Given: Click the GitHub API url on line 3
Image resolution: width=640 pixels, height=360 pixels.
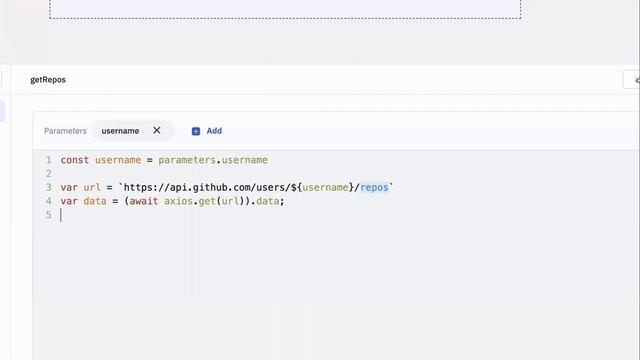Looking at the screenshot, I should pyautogui.click(x=256, y=187).
